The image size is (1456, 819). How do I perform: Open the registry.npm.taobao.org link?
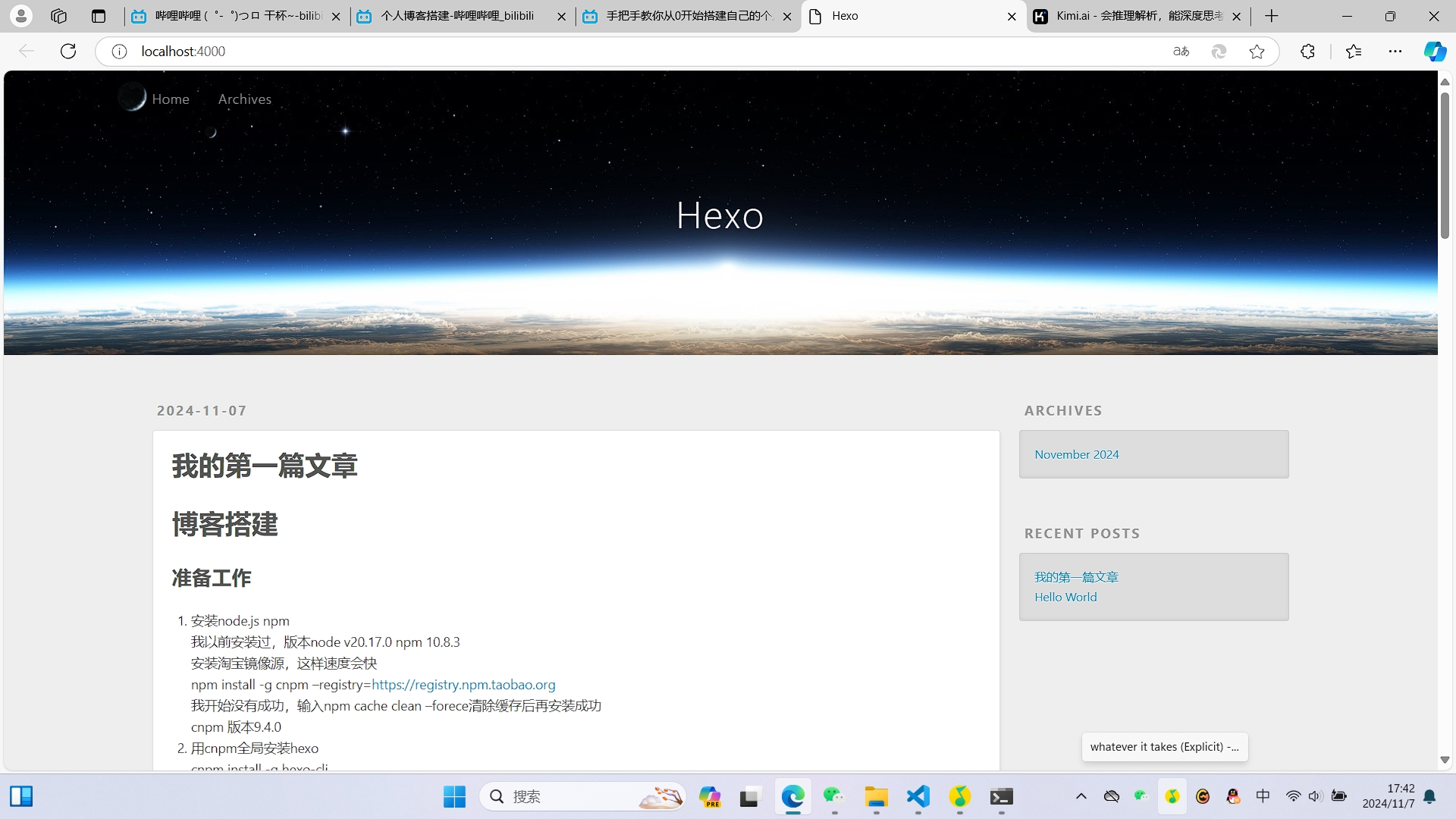click(x=463, y=685)
